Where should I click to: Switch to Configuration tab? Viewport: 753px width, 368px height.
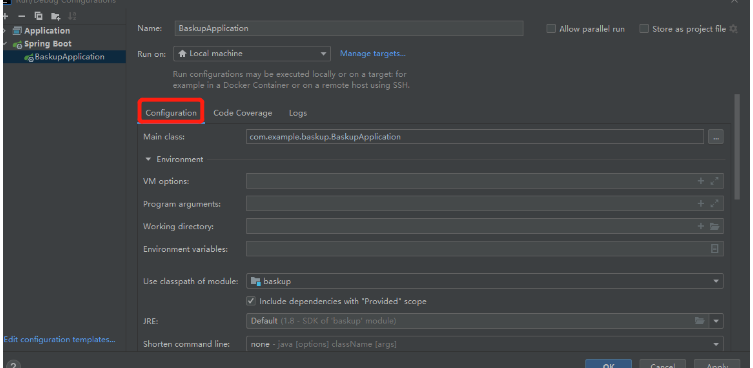171,113
